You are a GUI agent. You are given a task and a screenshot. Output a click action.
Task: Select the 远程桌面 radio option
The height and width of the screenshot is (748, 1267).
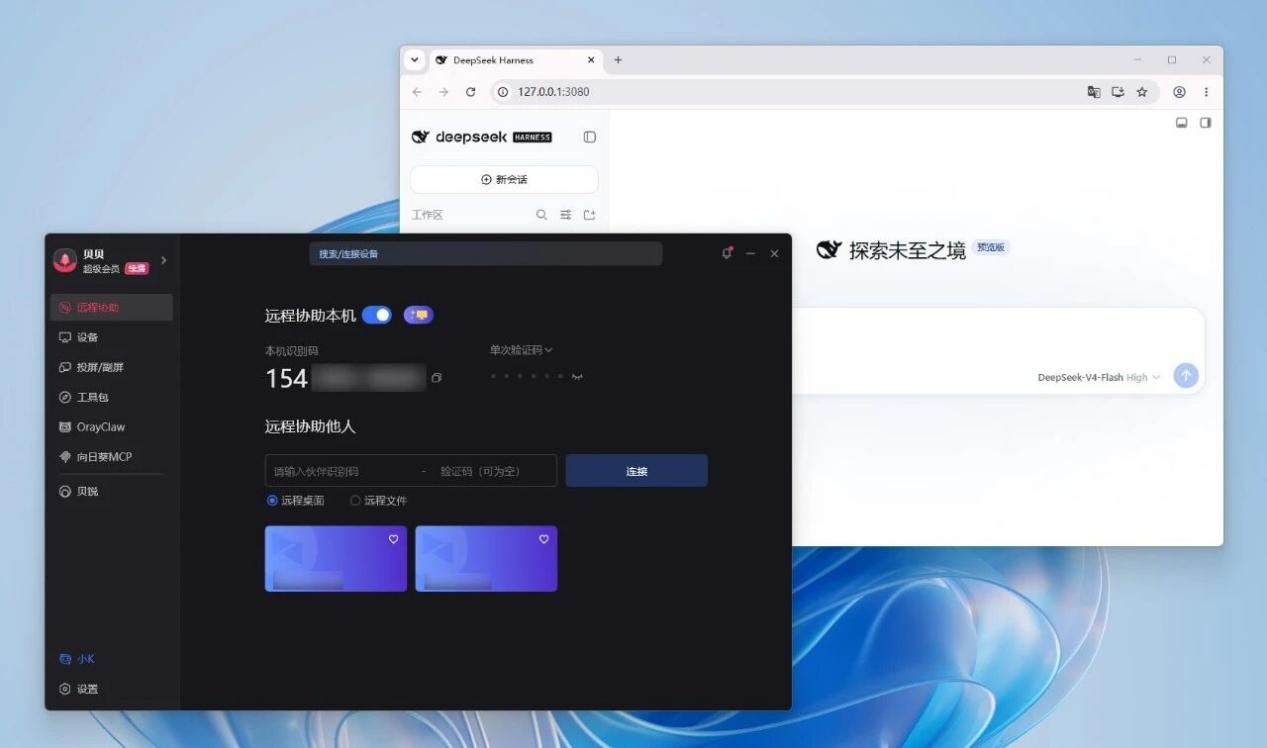coord(295,500)
